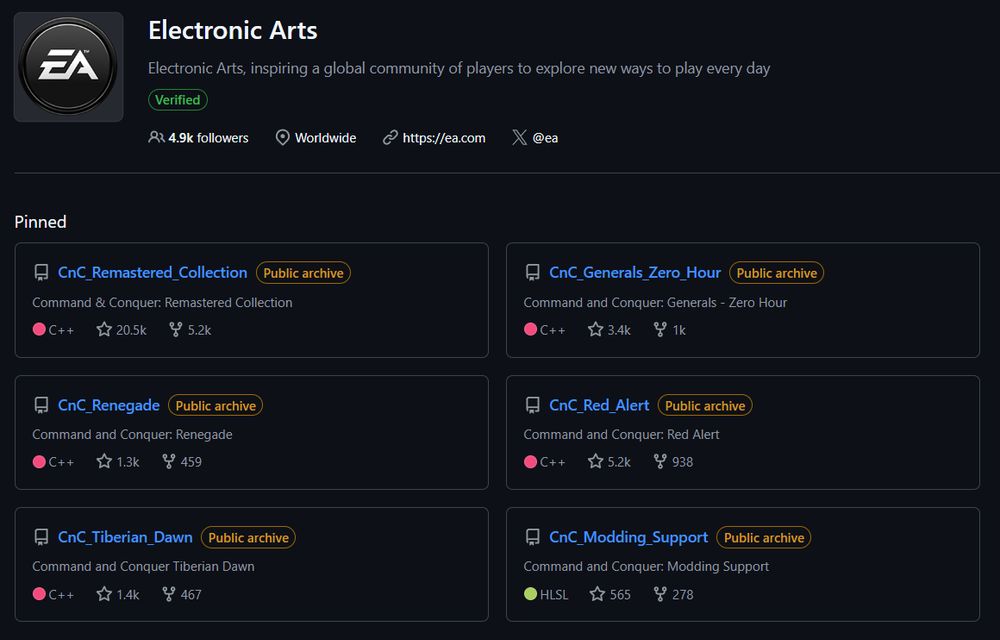
Task: Open the CnC_Remastered_Collection repository
Action: click(x=152, y=273)
